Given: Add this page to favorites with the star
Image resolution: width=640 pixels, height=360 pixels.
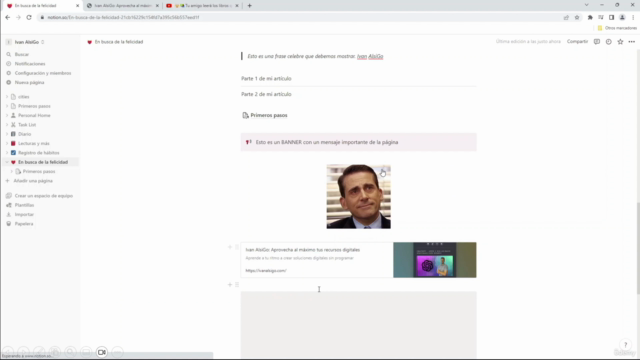Looking at the screenshot, I should coord(620,42).
